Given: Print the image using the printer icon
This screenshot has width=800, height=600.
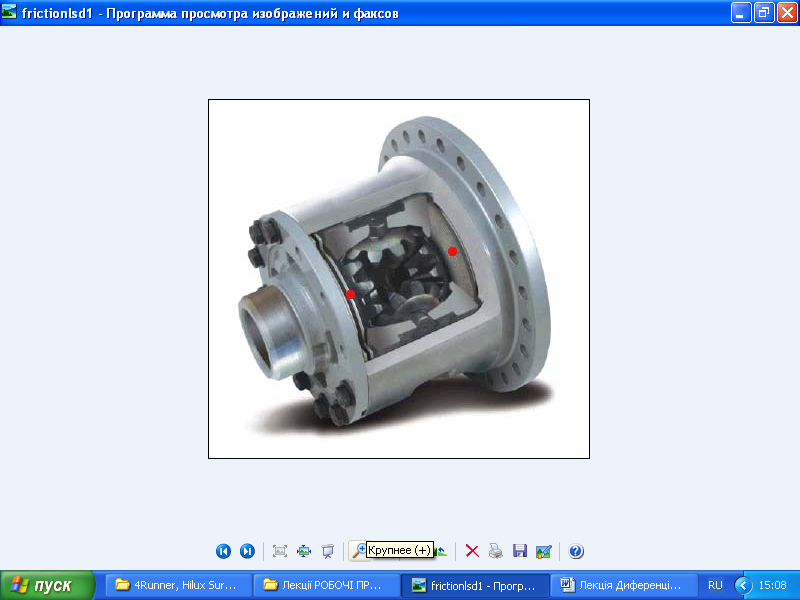Looking at the screenshot, I should pos(496,551).
